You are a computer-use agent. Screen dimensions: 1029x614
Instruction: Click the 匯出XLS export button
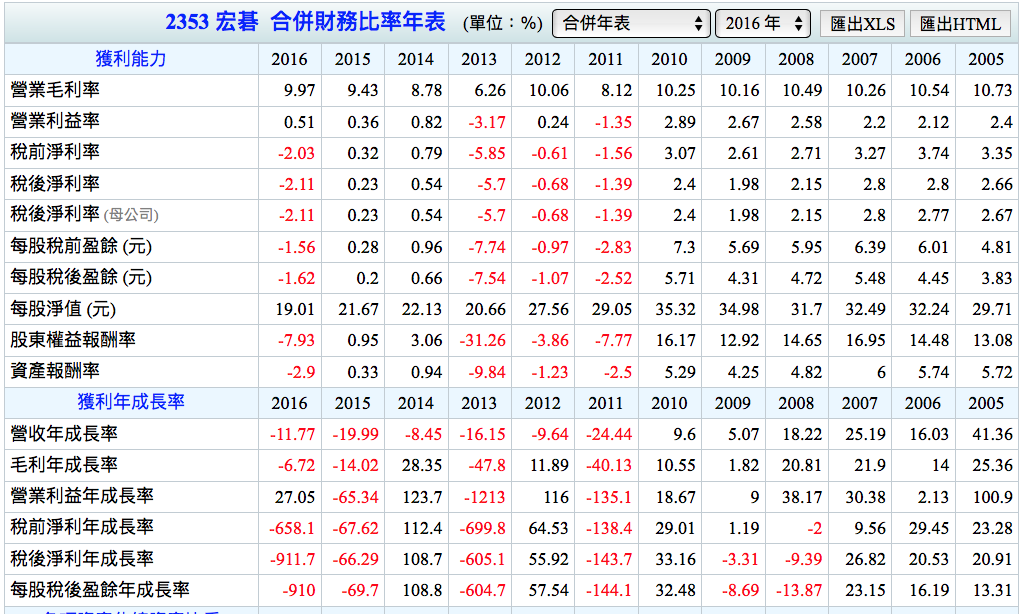tap(862, 24)
